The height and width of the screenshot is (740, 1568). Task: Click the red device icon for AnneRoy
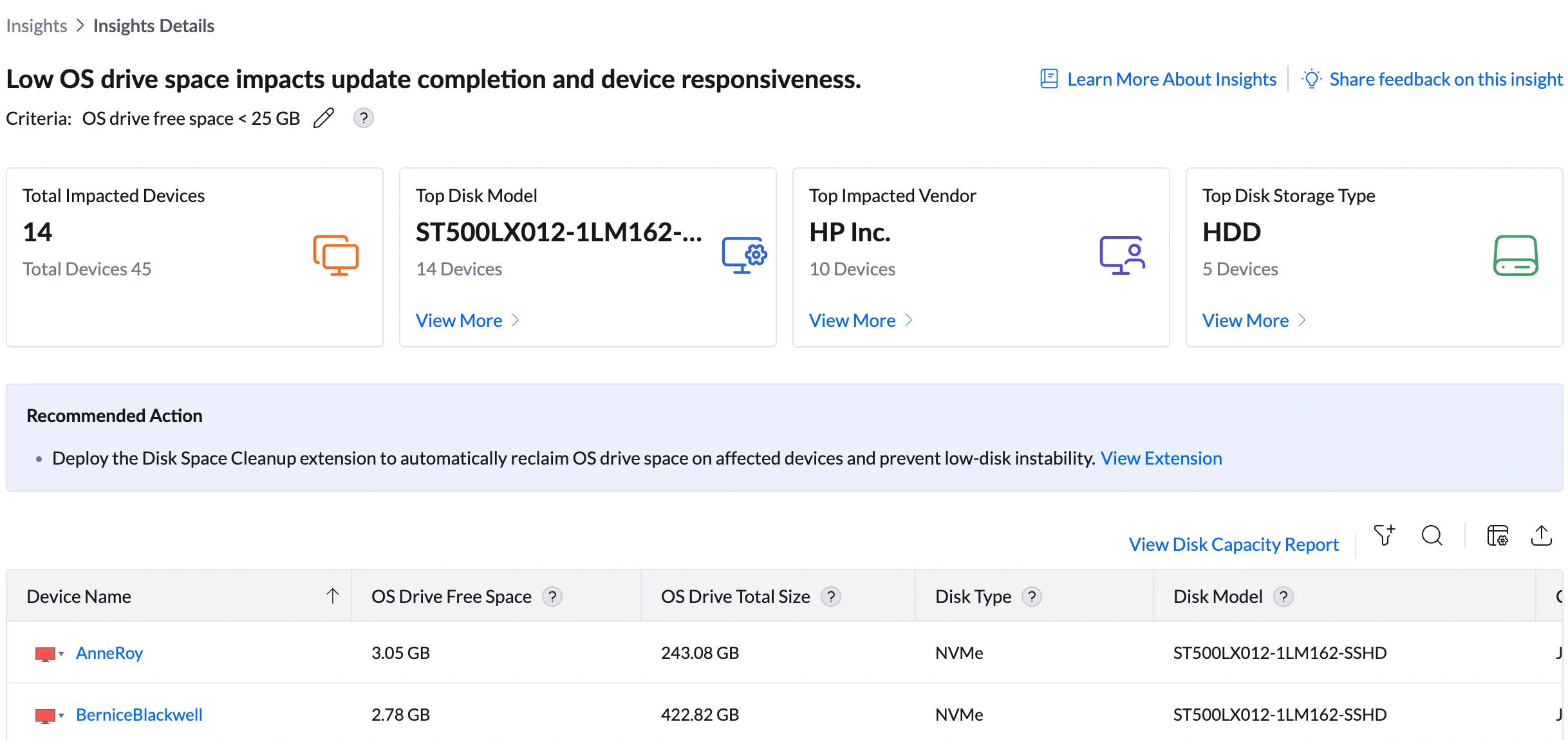[x=45, y=654]
